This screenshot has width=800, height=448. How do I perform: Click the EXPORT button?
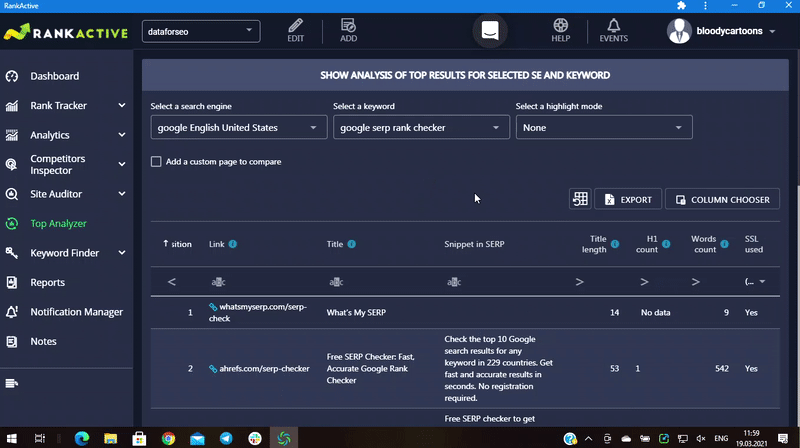[x=628, y=200]
